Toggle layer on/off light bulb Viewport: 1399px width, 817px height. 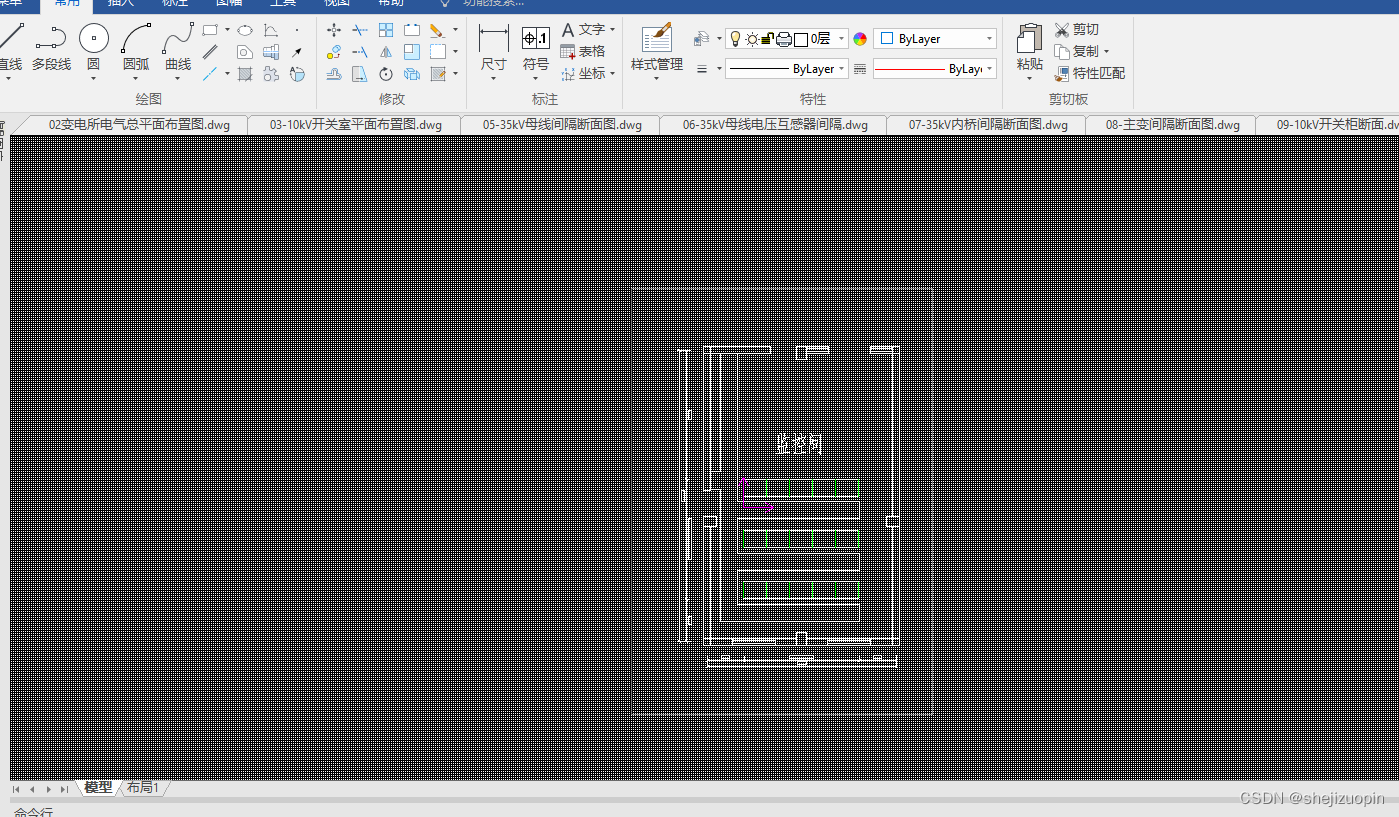click(x=735, y=39)
